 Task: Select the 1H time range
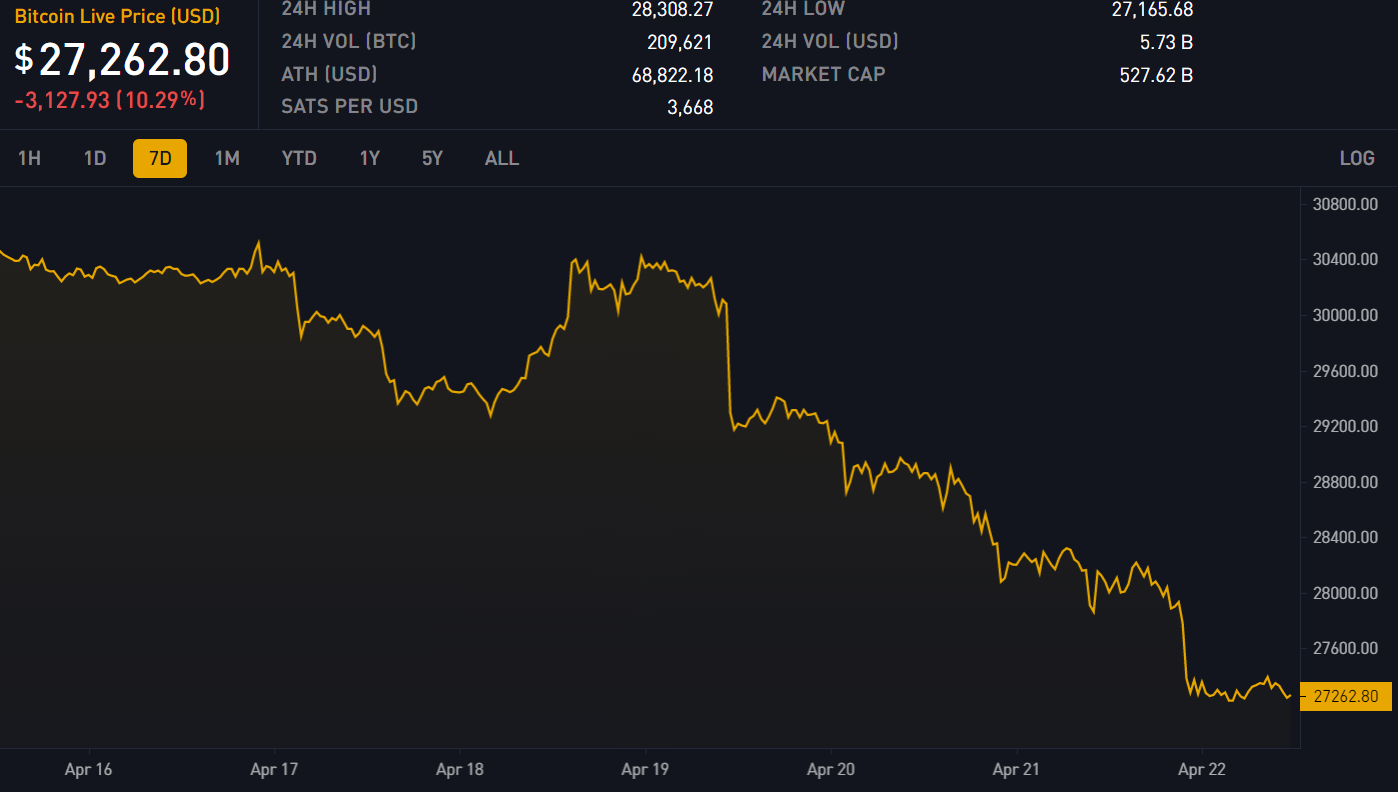pos(30,158)
